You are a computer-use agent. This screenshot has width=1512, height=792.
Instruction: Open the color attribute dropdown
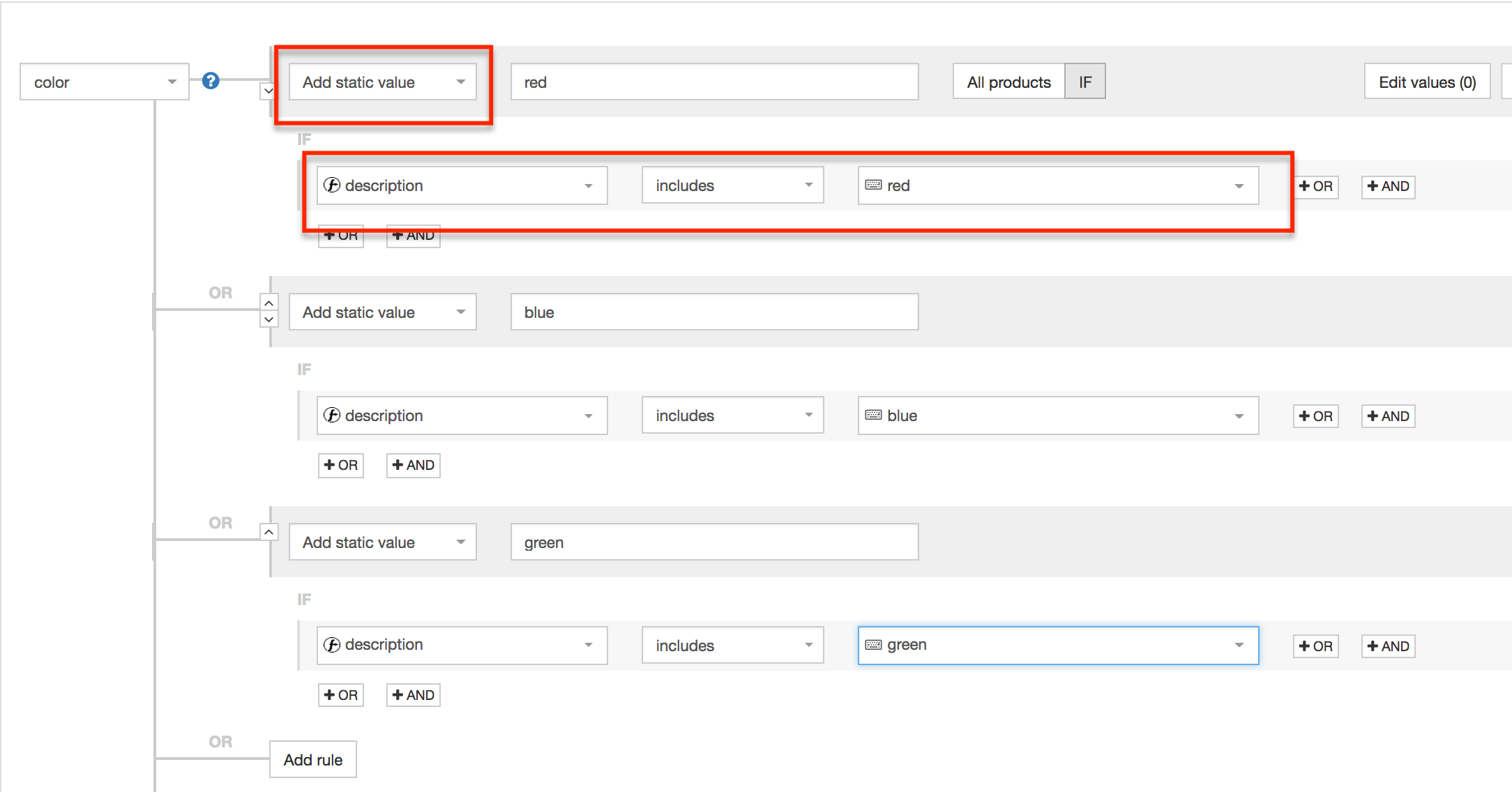105,82
